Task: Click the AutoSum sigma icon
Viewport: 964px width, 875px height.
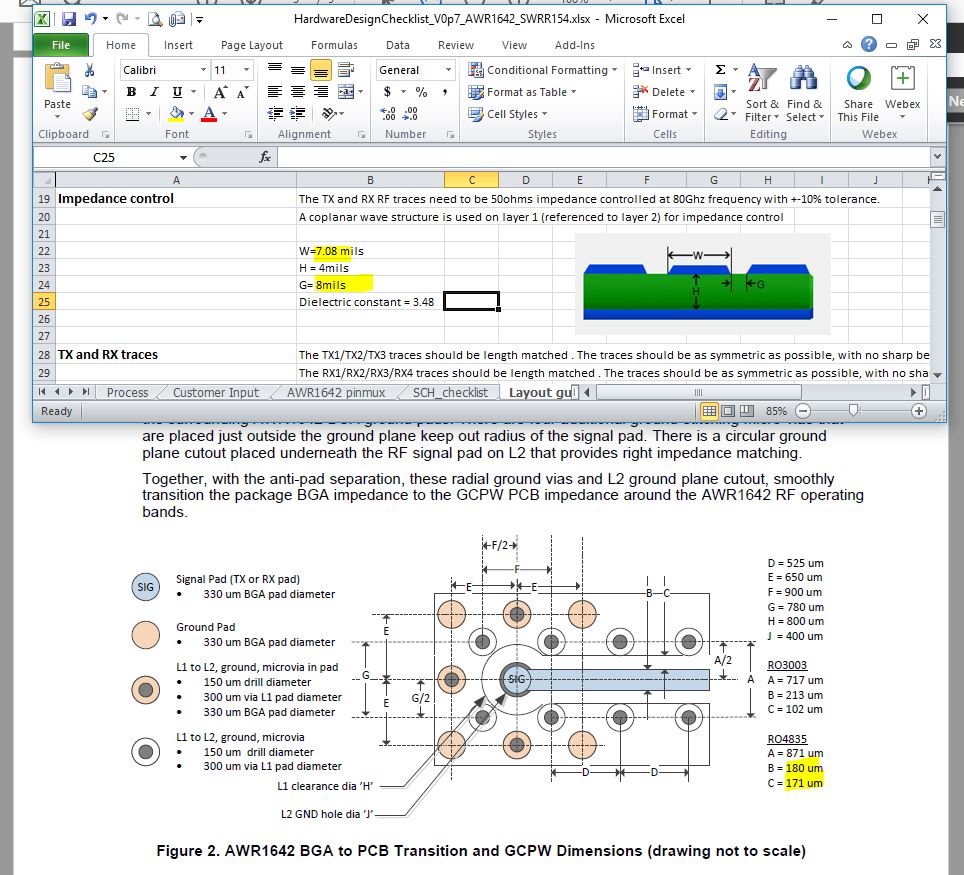Action: point(721,69)
